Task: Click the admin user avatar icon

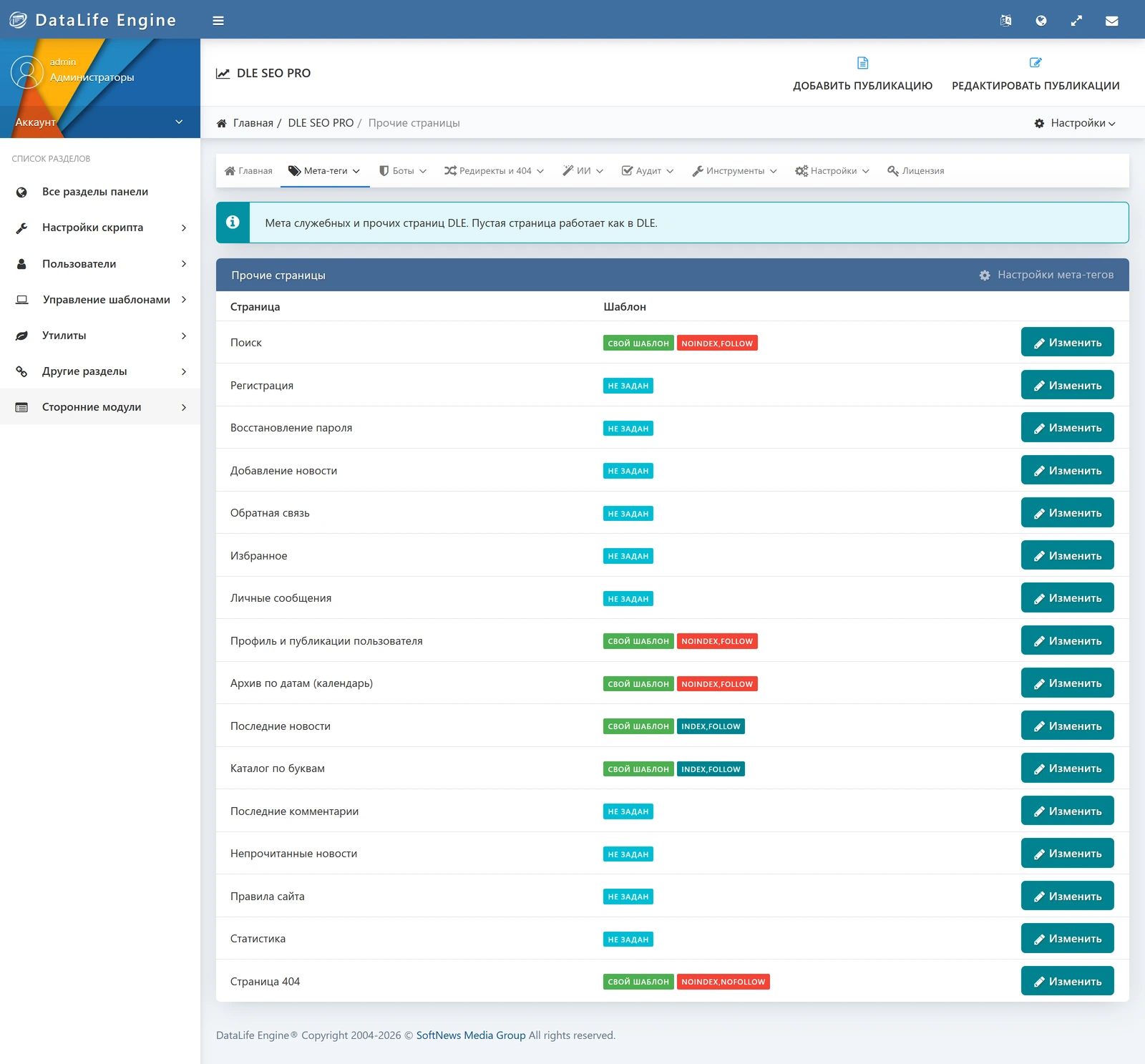Action: tap(27, 72)
